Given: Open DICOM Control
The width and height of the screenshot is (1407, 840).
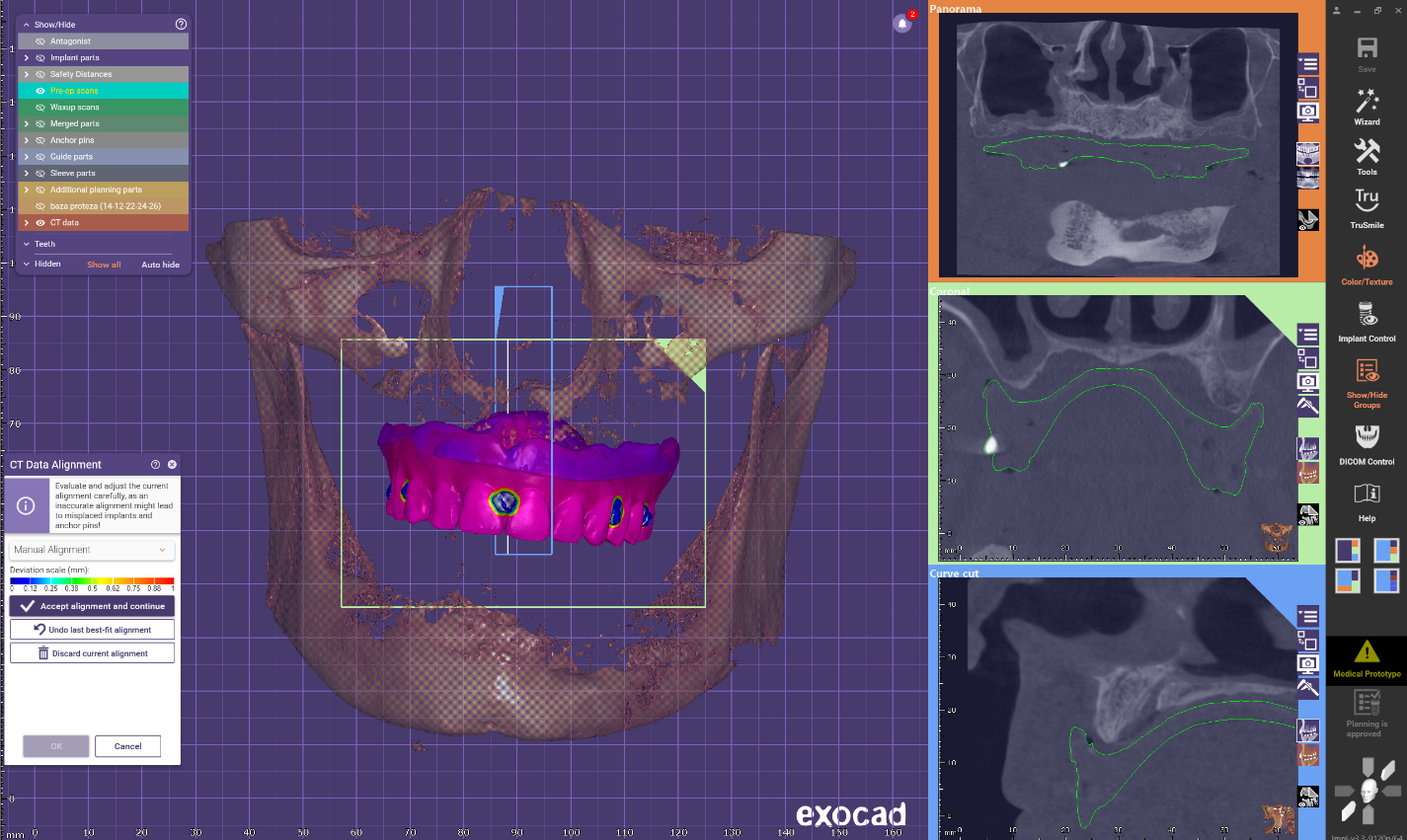Looking at the screenshot, I should tap(1367, 443).
